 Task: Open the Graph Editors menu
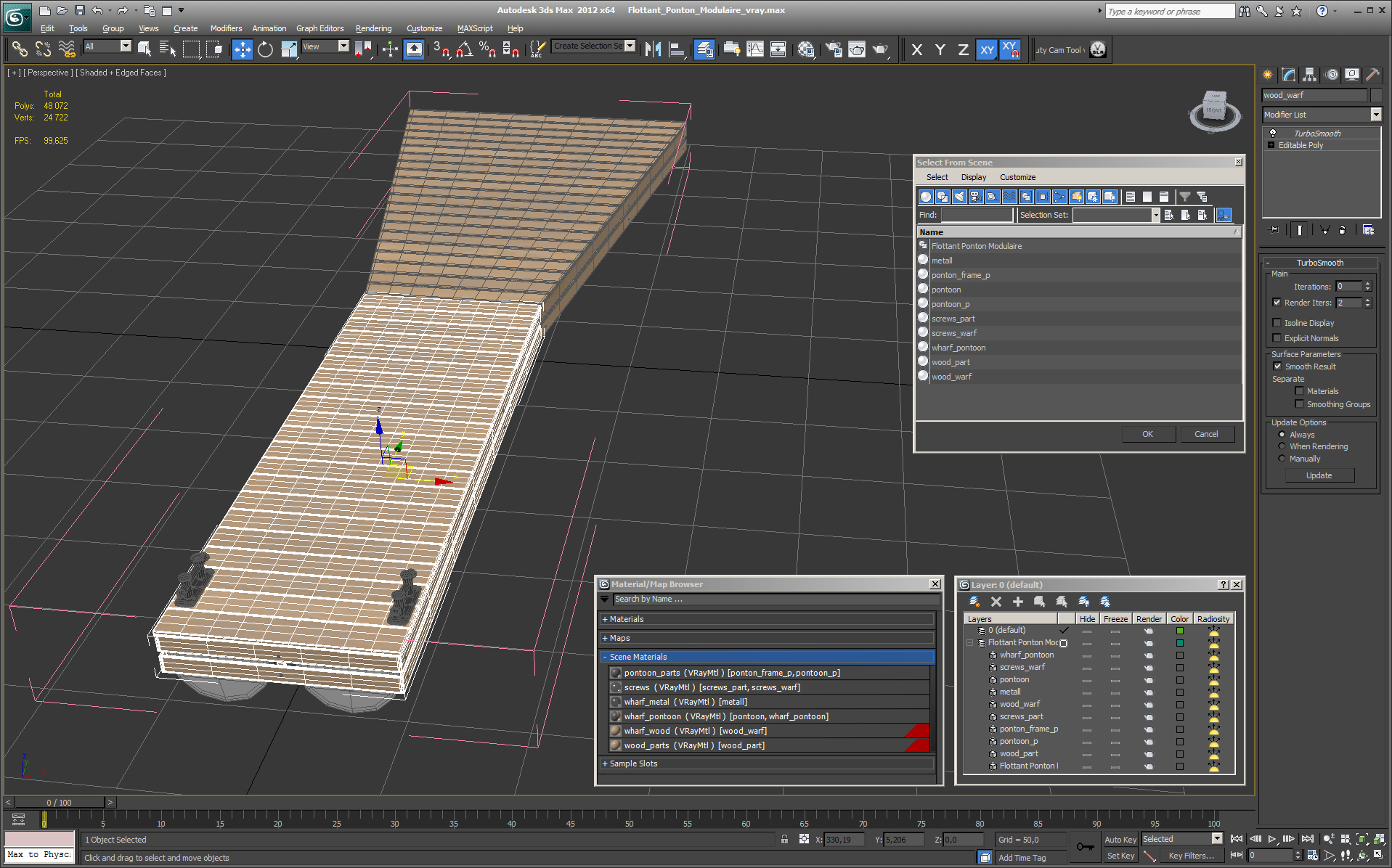tap(319, 28)
